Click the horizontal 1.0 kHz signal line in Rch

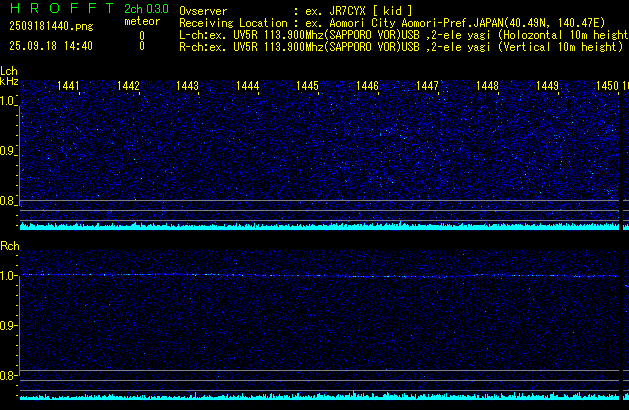point(320,275)
